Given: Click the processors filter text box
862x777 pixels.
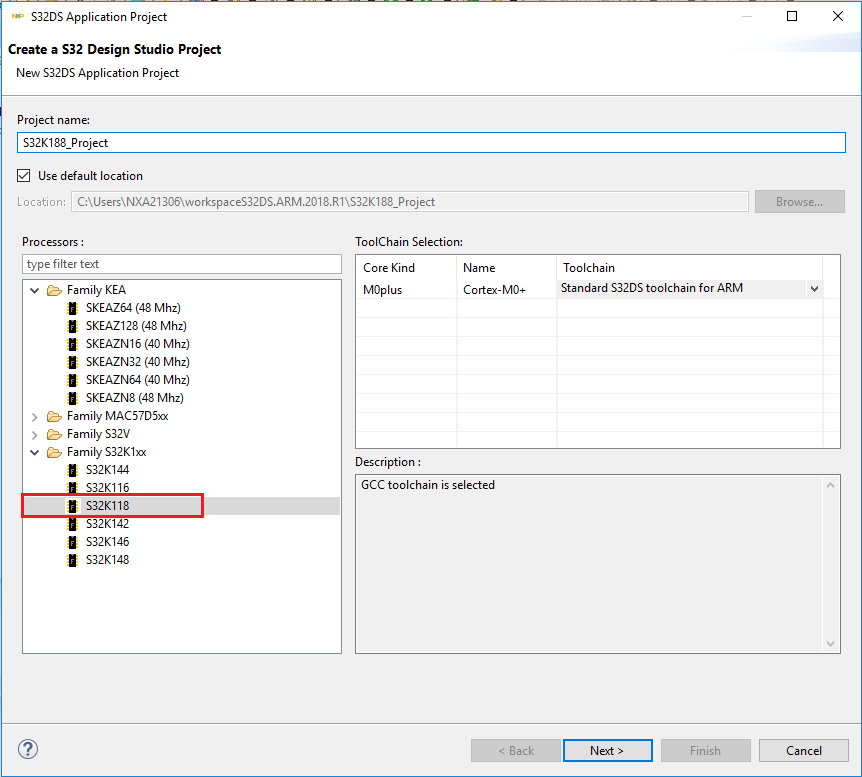Looking at the screenshot, I should 182,264.
